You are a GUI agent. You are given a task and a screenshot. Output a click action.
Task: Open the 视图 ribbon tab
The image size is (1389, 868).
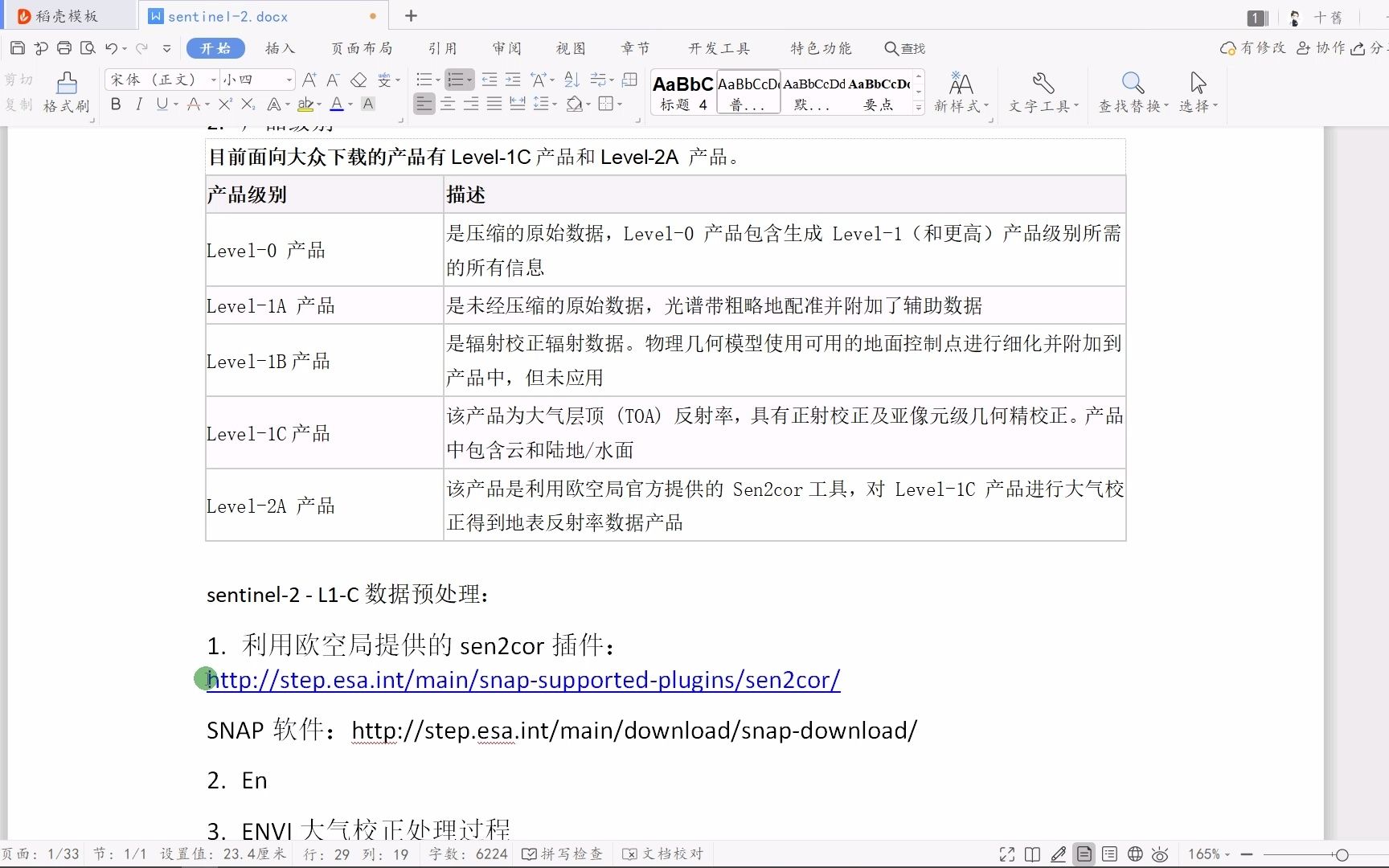point(572,48)
